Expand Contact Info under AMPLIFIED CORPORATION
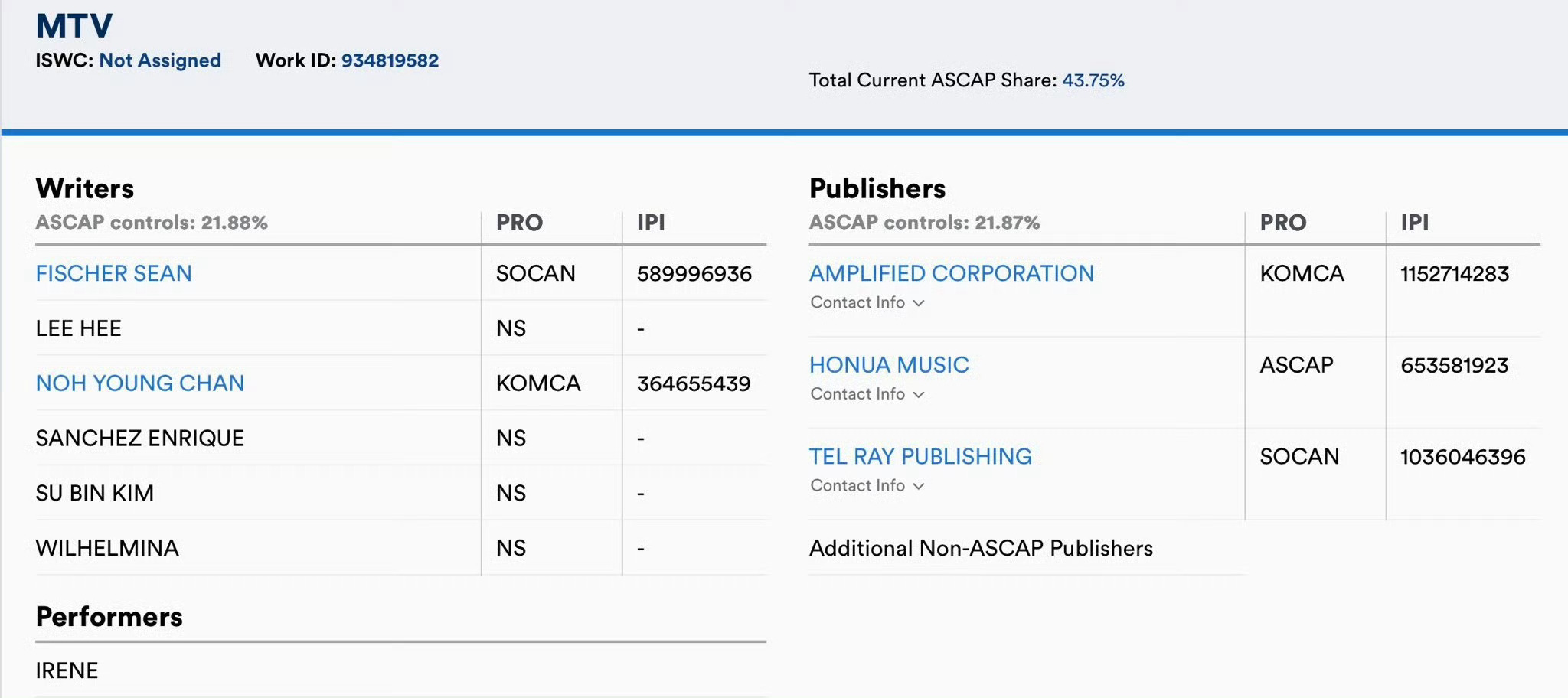The image size is (1568, 698). click(867, 302)
